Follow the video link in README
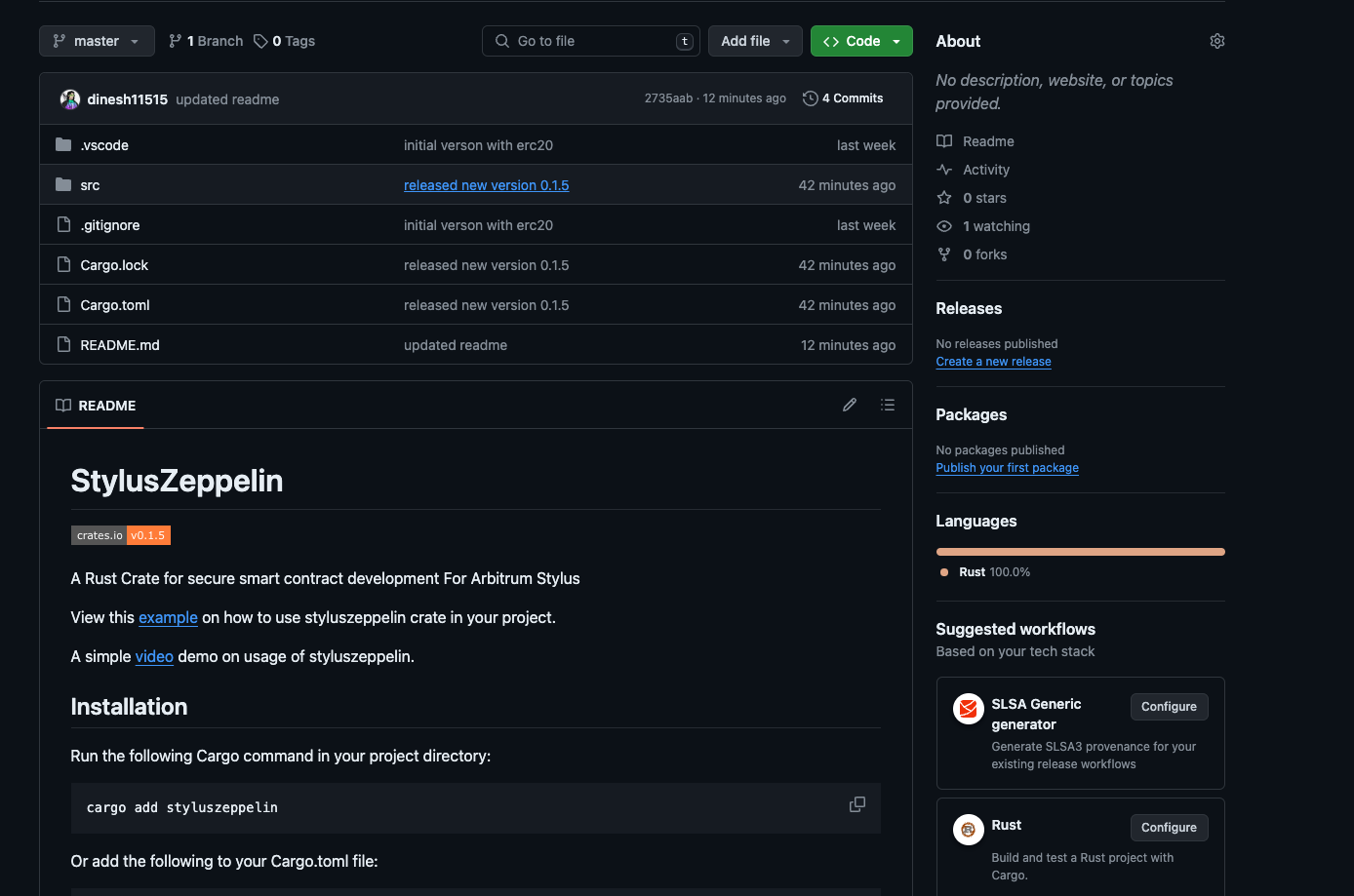The width and height of the screenshot is (1354, 896). coord(154,656)
